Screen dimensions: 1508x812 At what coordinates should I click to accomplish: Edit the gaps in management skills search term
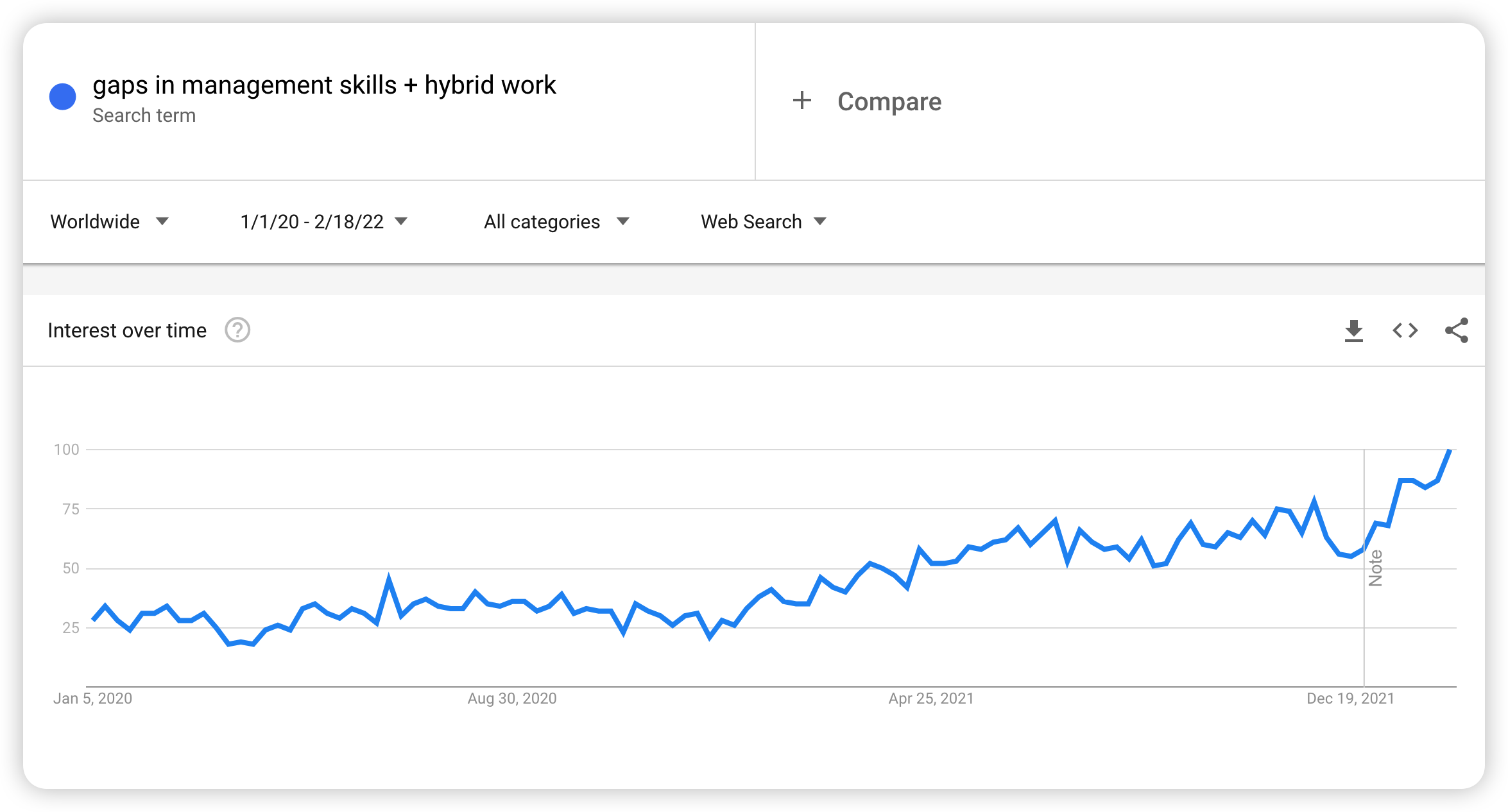click(324, 85)
